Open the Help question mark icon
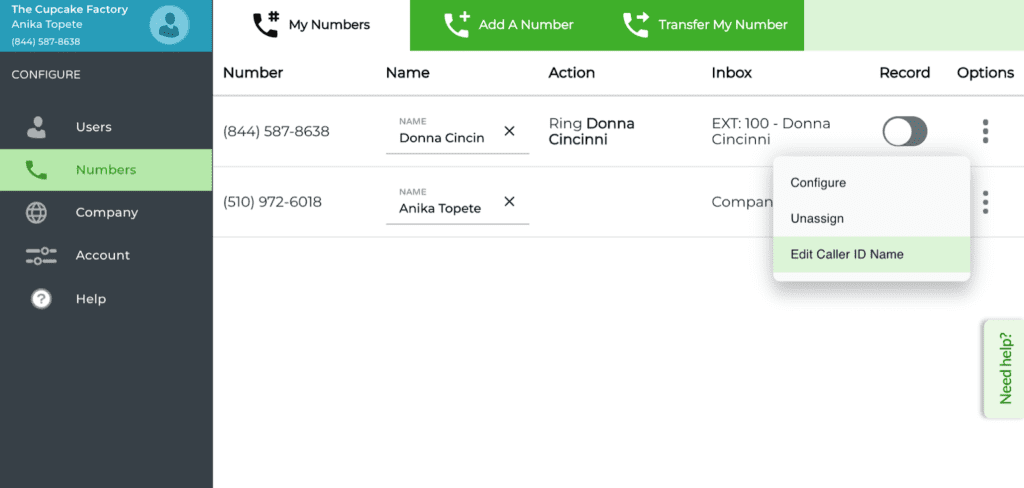This screenshot has height=488, width=1024. (41, 299)
